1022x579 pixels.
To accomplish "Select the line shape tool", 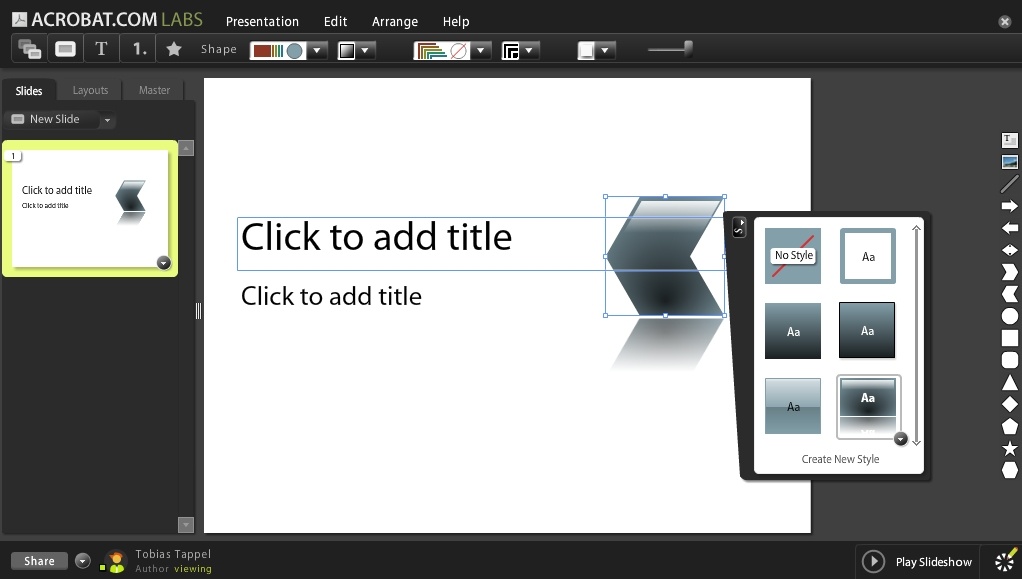I will point(1010,184).
